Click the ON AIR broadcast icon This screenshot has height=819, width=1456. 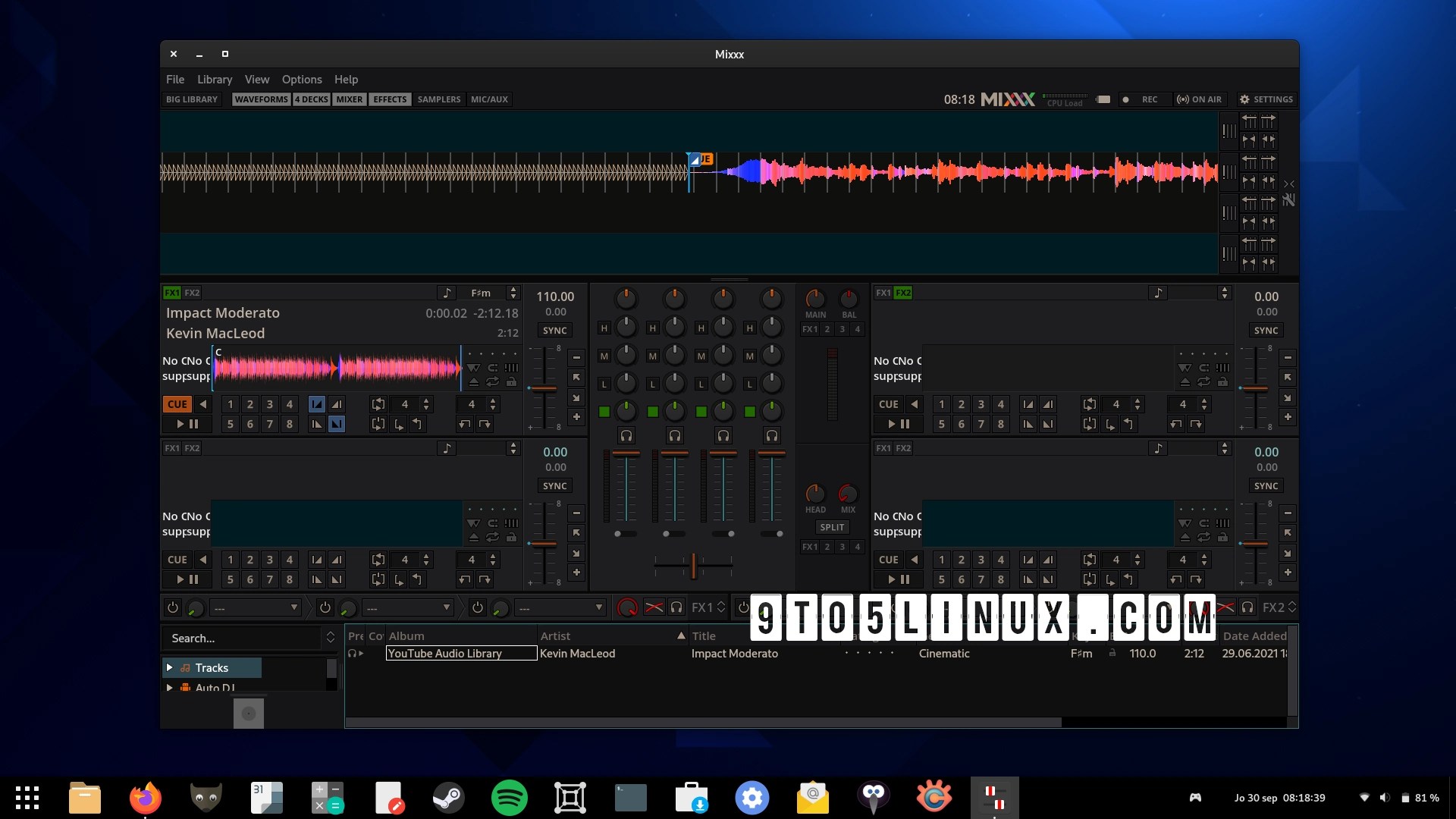click(x=1183, y=99)
